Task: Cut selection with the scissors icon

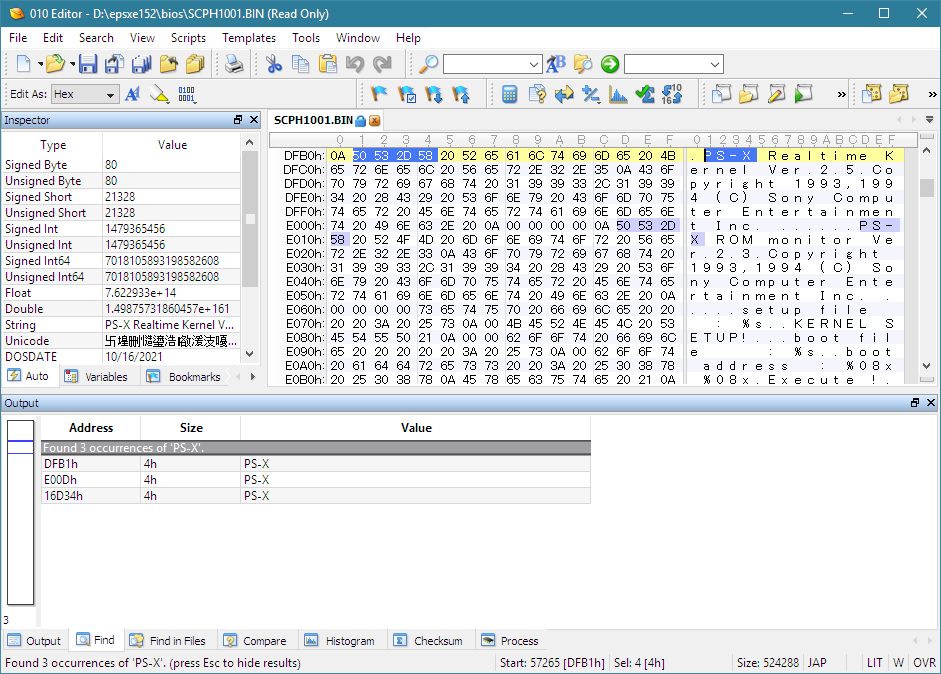Action: pos(274,64)
